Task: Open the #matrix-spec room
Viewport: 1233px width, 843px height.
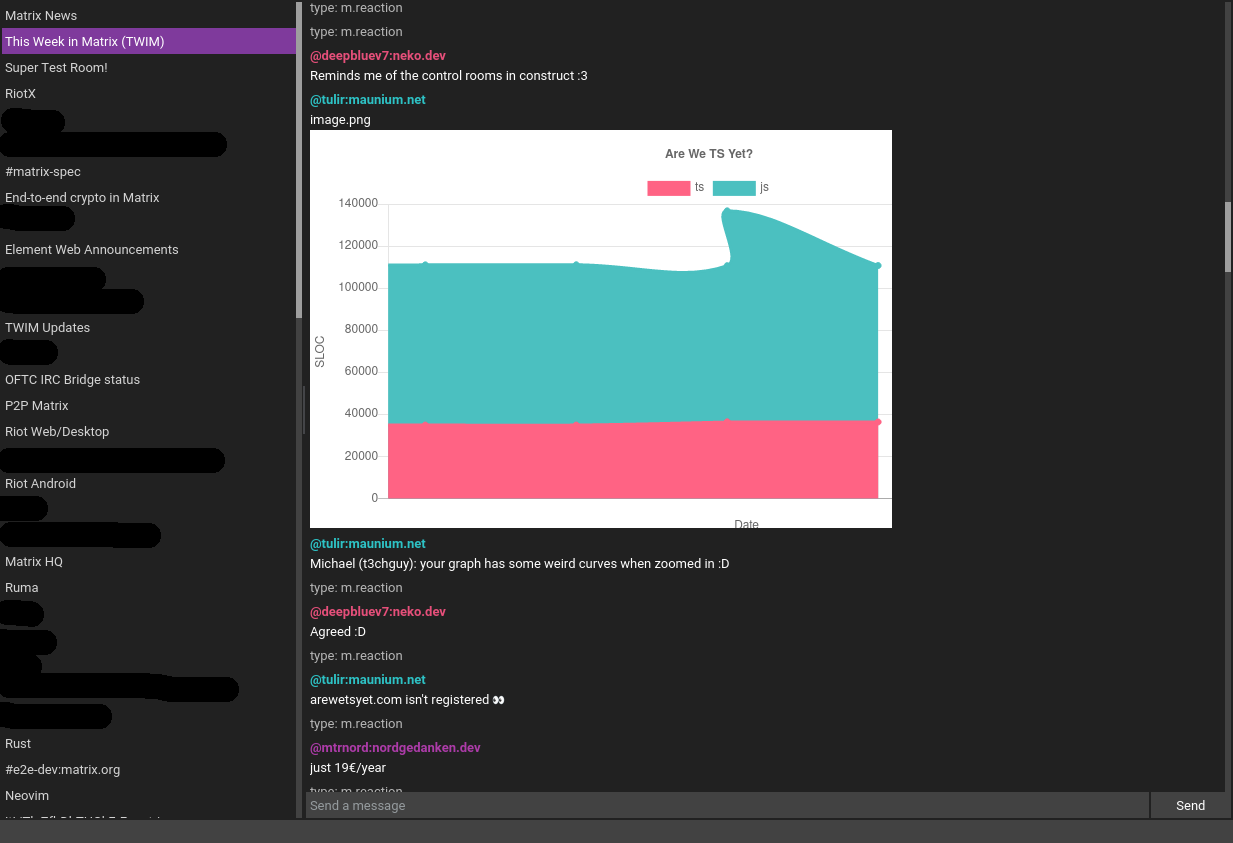Action: pos(43,172)
